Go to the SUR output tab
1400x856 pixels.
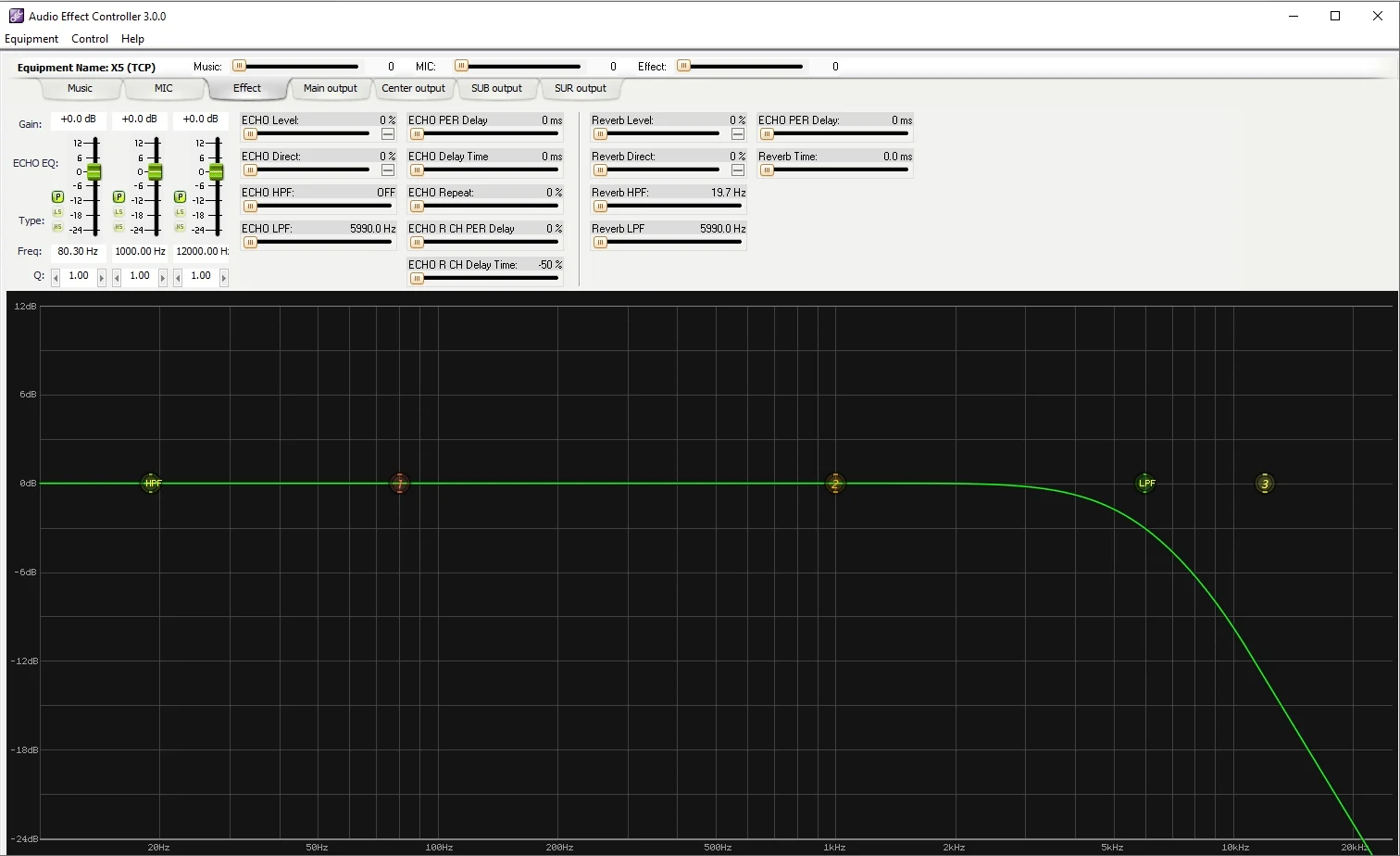click(x=580, y=88)
